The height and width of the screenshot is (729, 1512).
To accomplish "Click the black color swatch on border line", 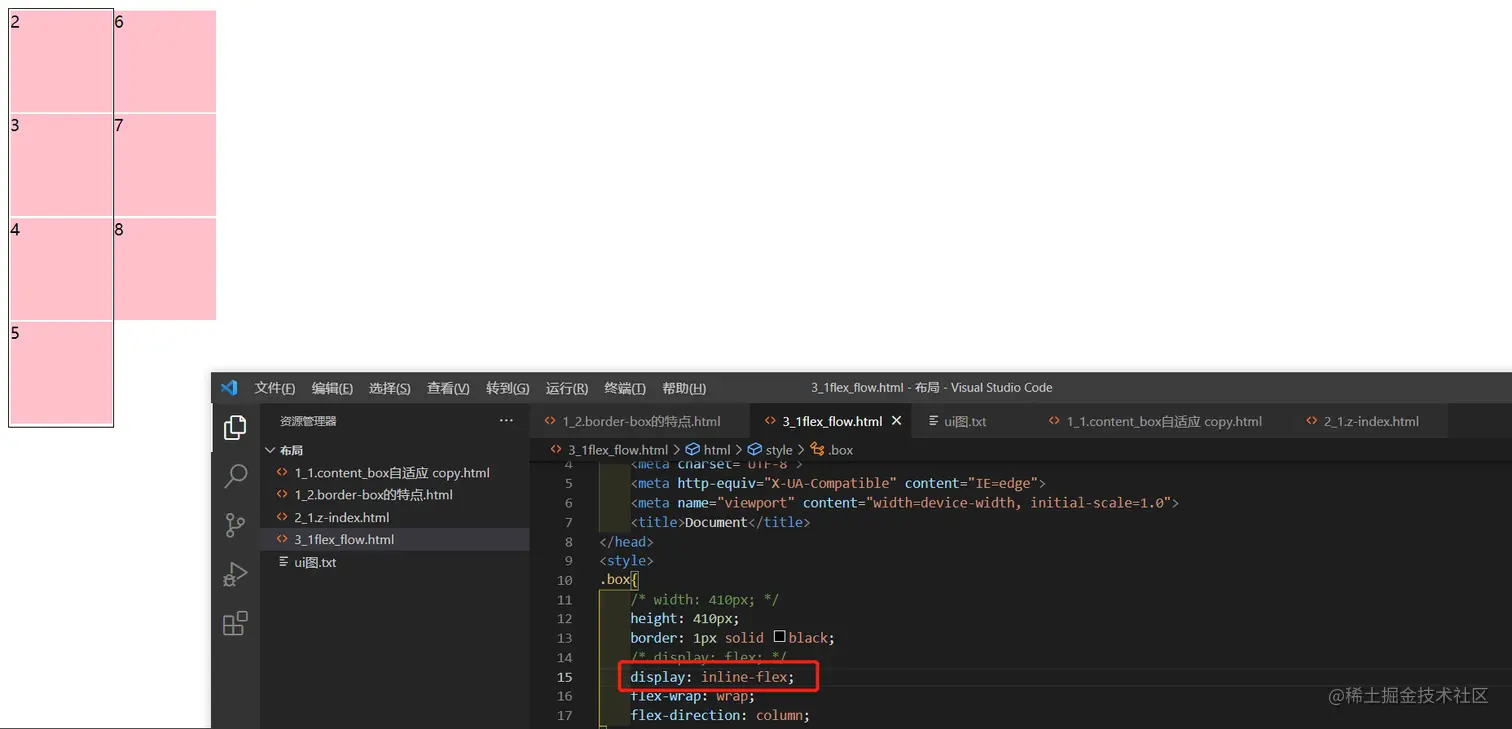I will click(779, 637).
